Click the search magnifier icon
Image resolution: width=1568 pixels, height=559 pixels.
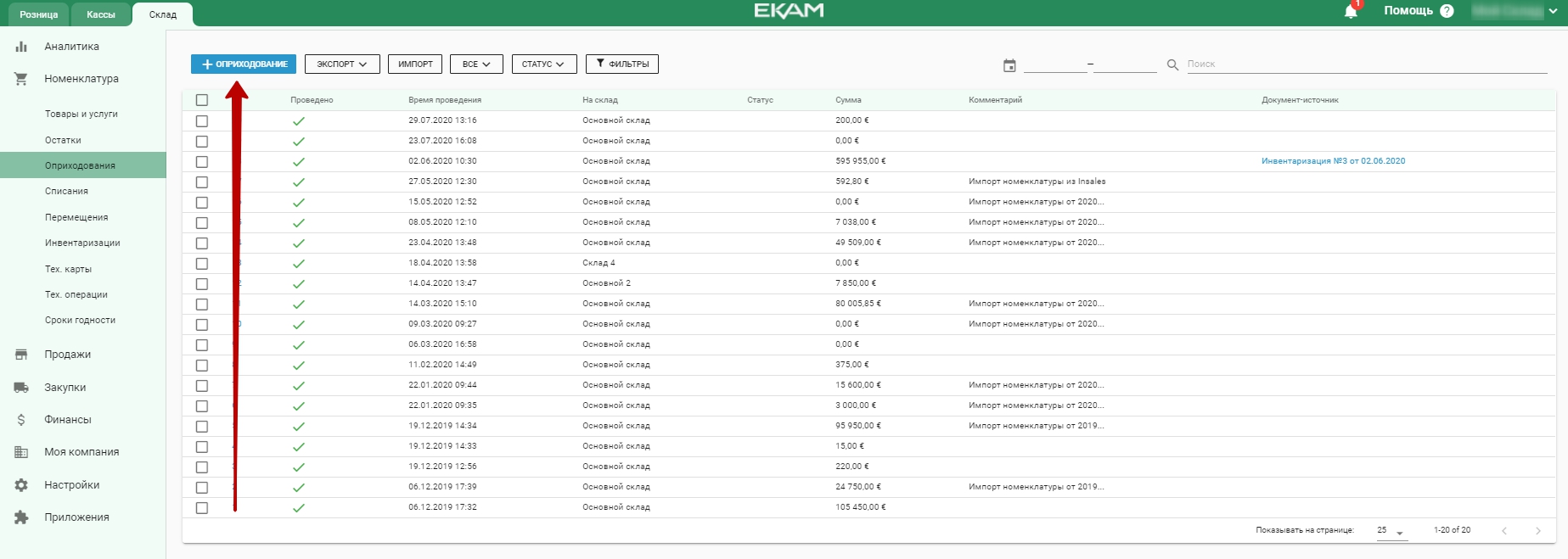click(1172, 64)
